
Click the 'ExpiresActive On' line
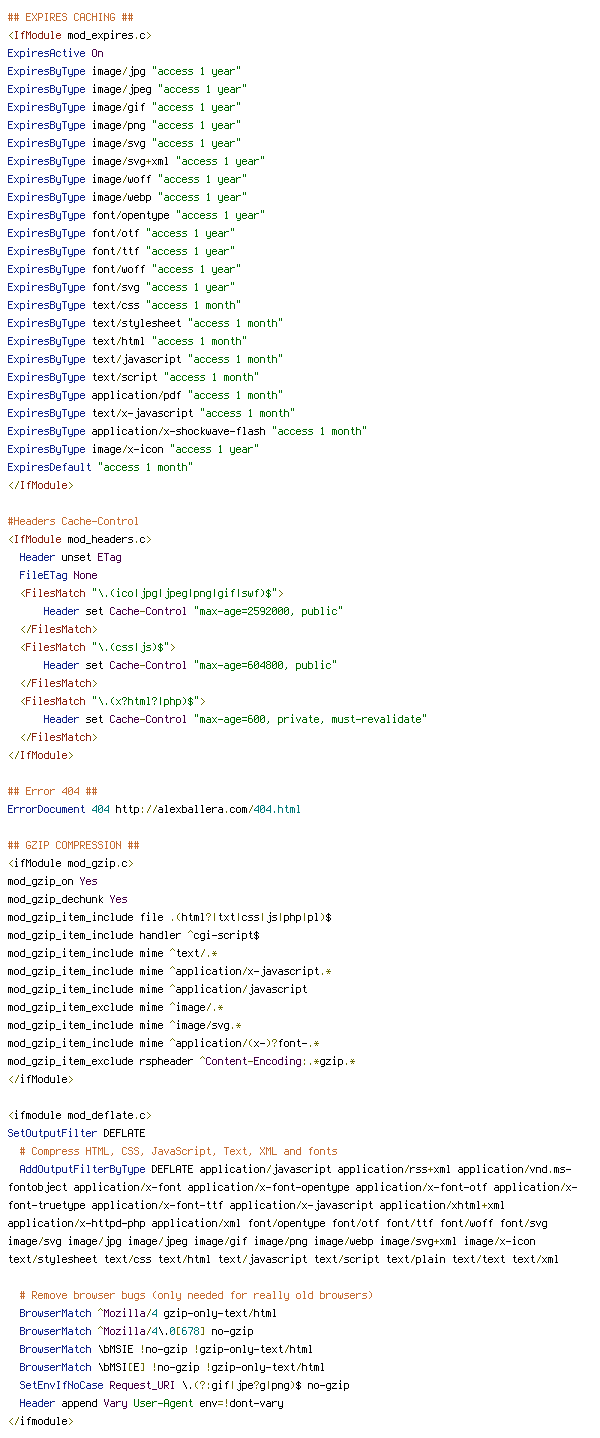[55, 53]
